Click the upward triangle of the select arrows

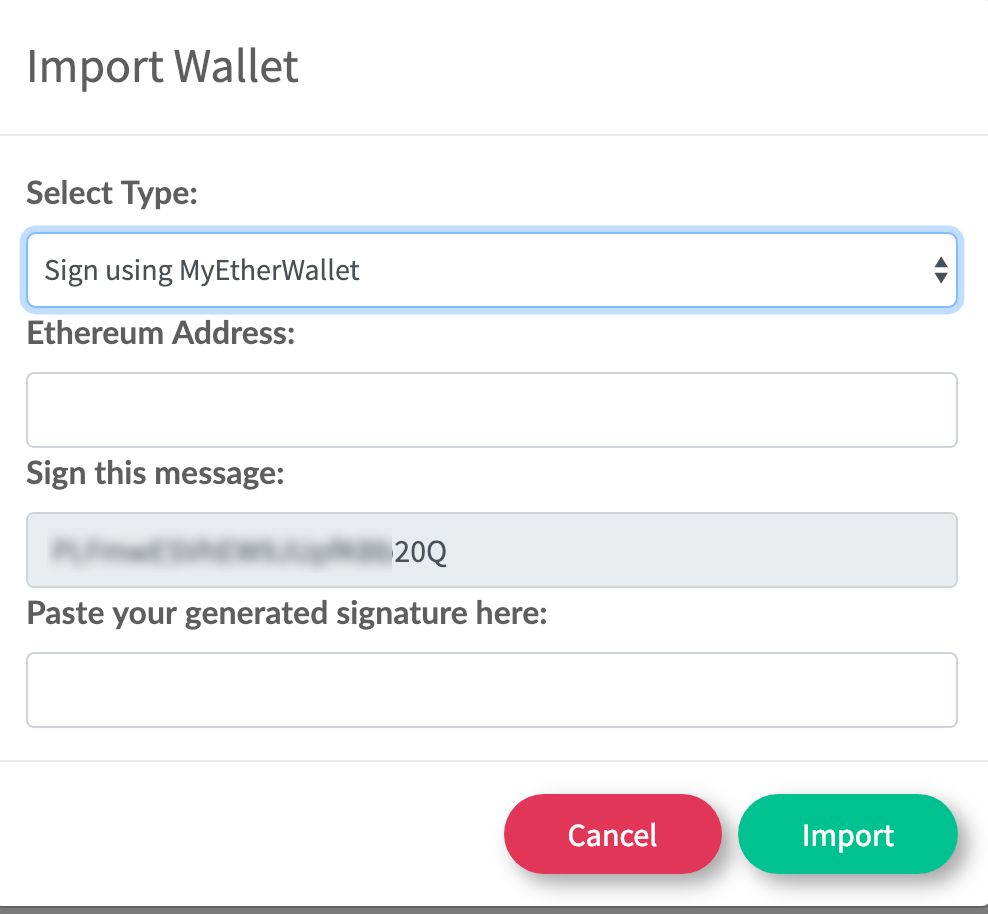pyautogui.click(x=940, y=262)
